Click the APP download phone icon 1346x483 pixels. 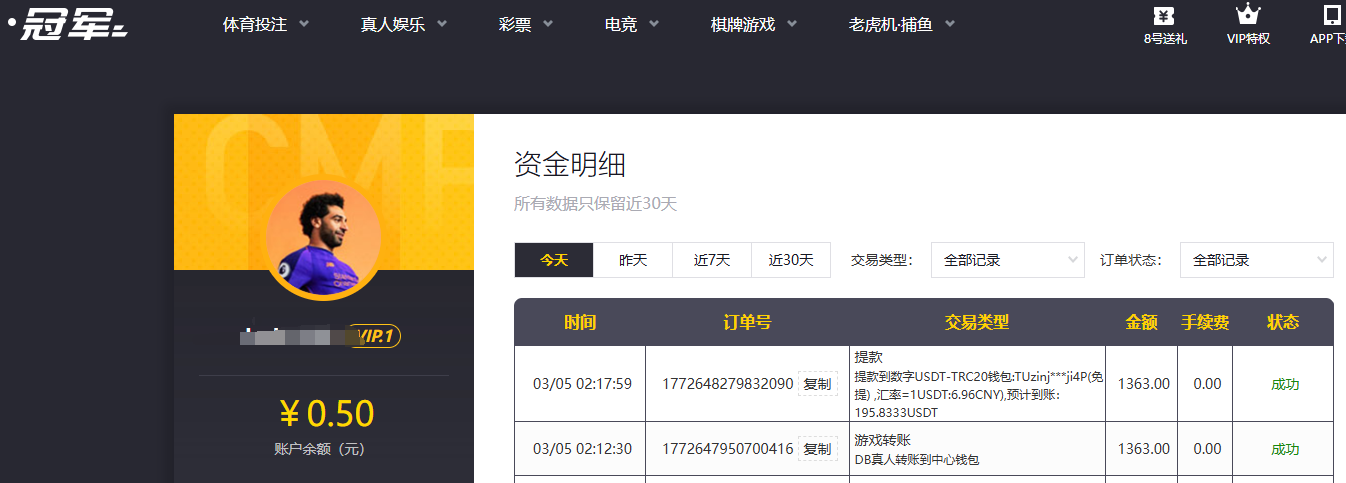coord(1331,16)
